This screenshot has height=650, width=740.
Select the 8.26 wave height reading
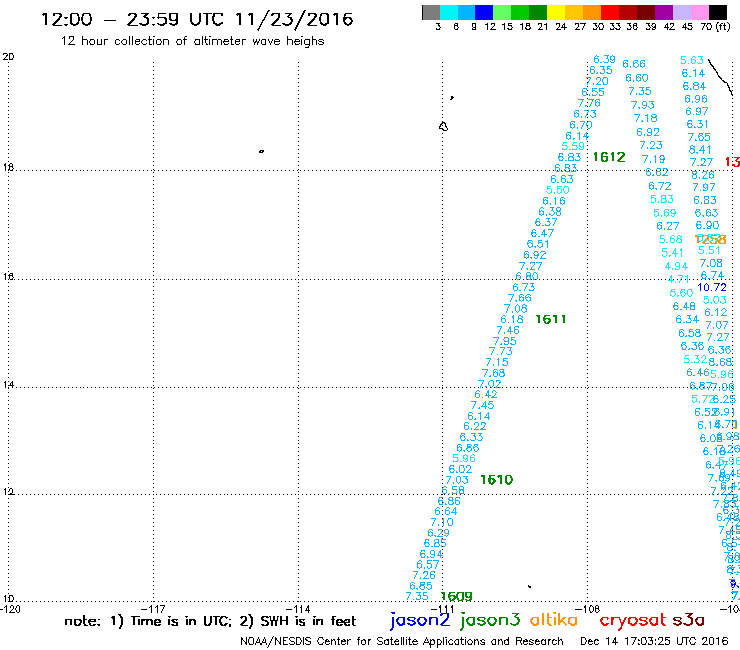click(x=703, y=175)
